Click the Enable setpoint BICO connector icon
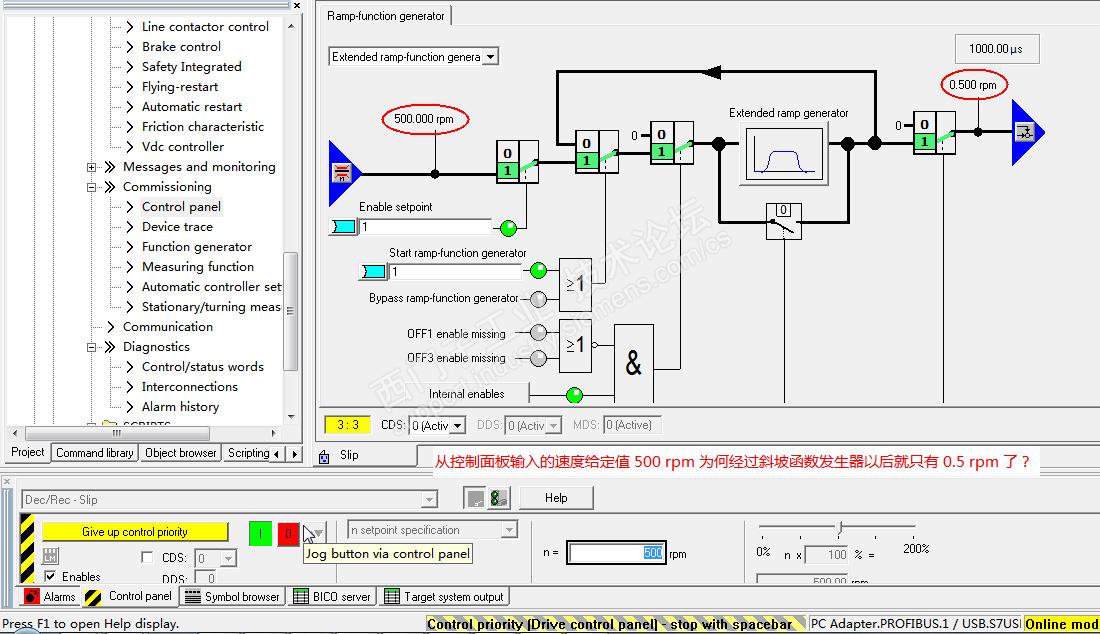The width and height of the screenshot is (1100, 634). (344, 227)
